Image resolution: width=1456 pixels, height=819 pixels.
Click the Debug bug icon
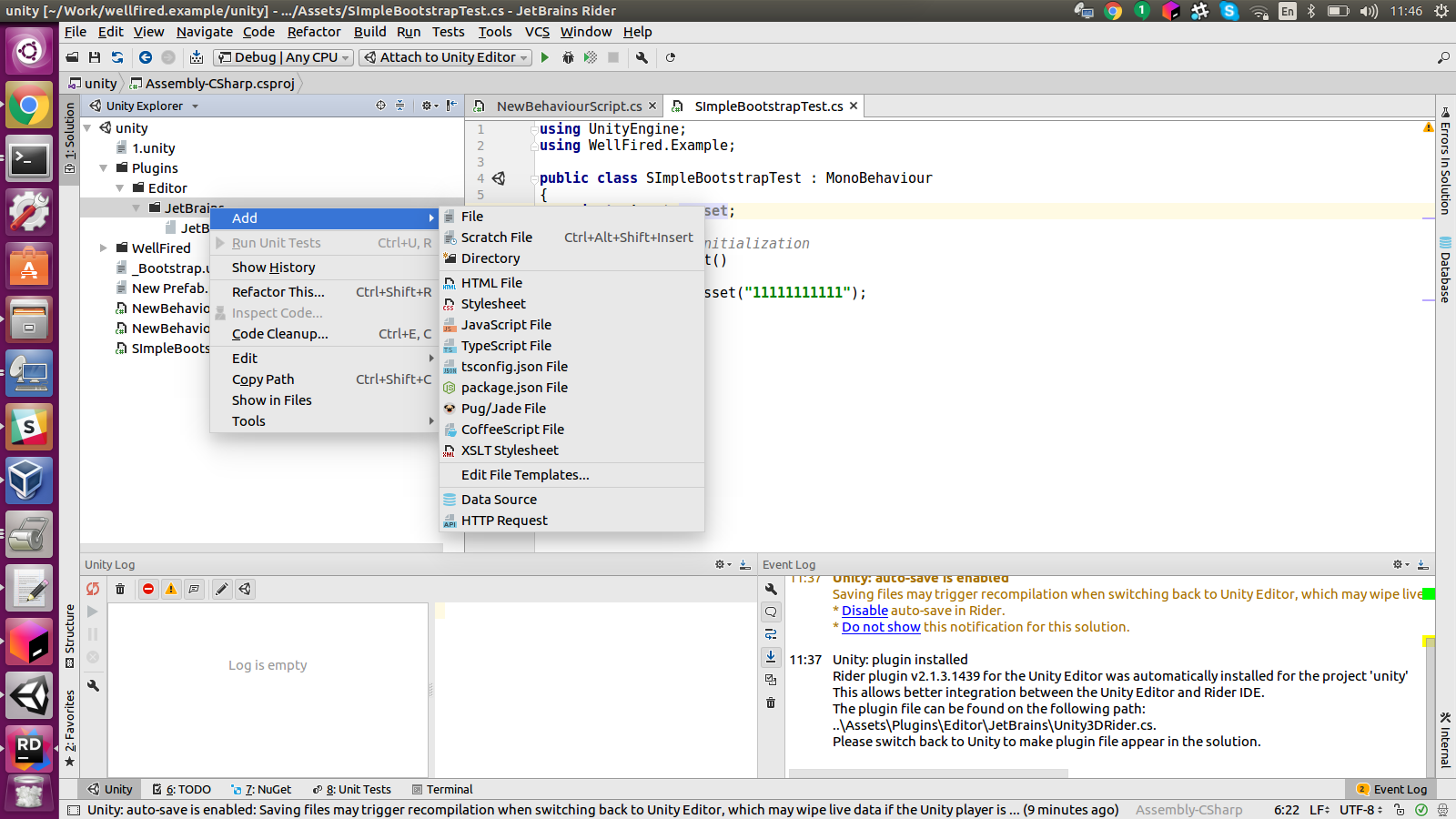point(568,57)
